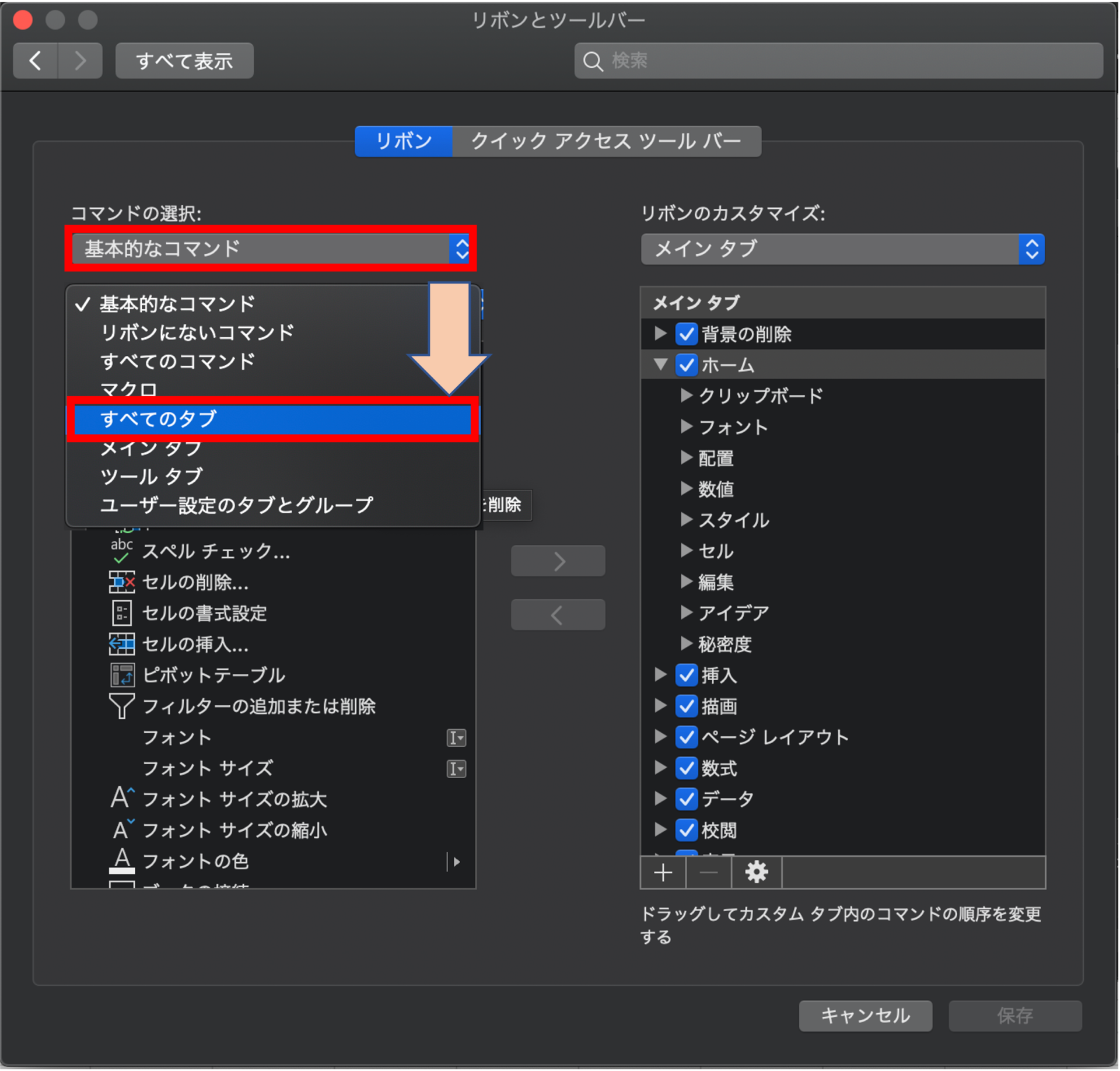Choose 基本的なコマンド in the menu

pos(273,304)
